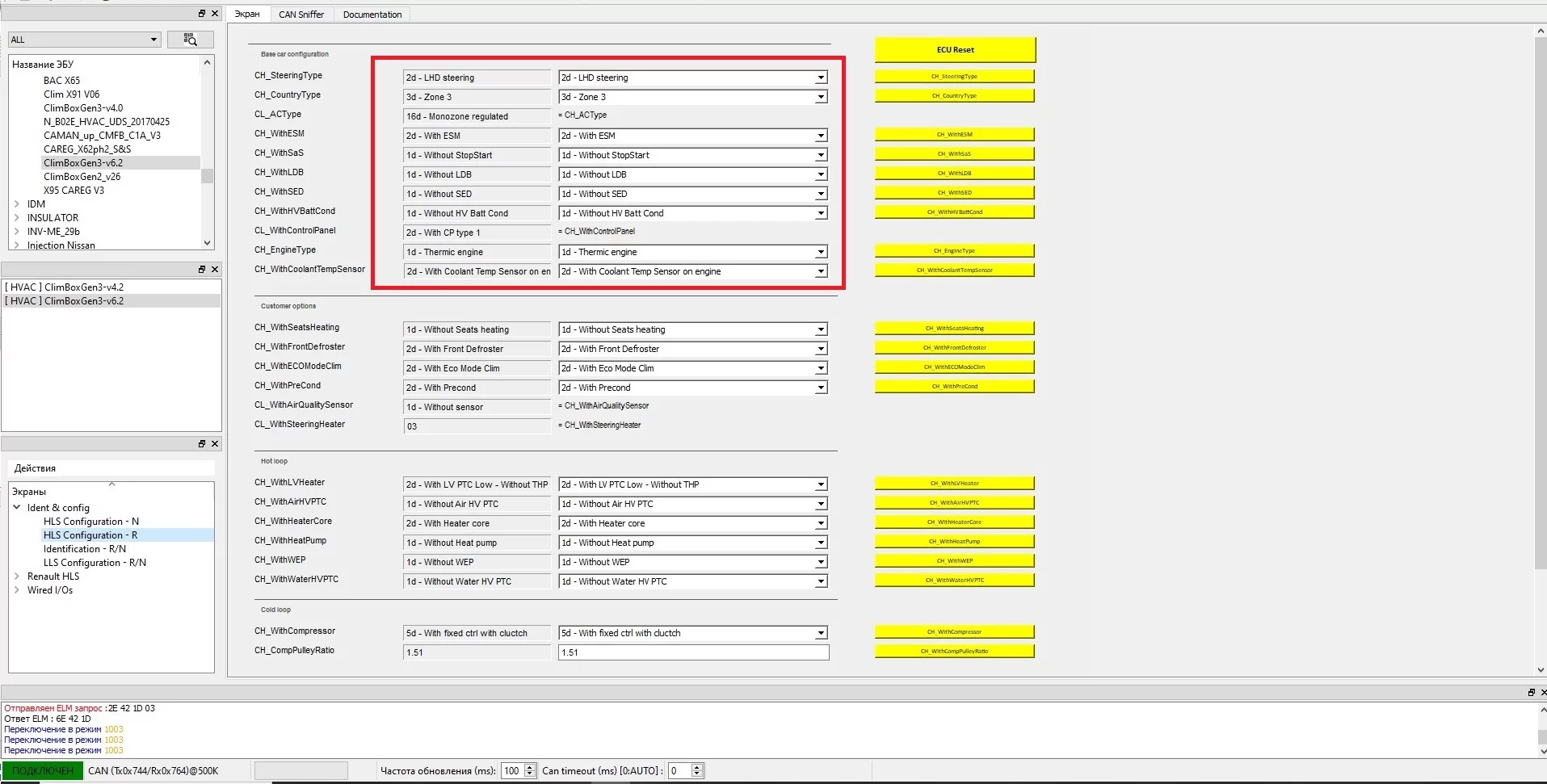The image size is (1547, 784).
Task: Click the CH_CompPulleyRatio editable input field
Action: [x=693, y=652]
